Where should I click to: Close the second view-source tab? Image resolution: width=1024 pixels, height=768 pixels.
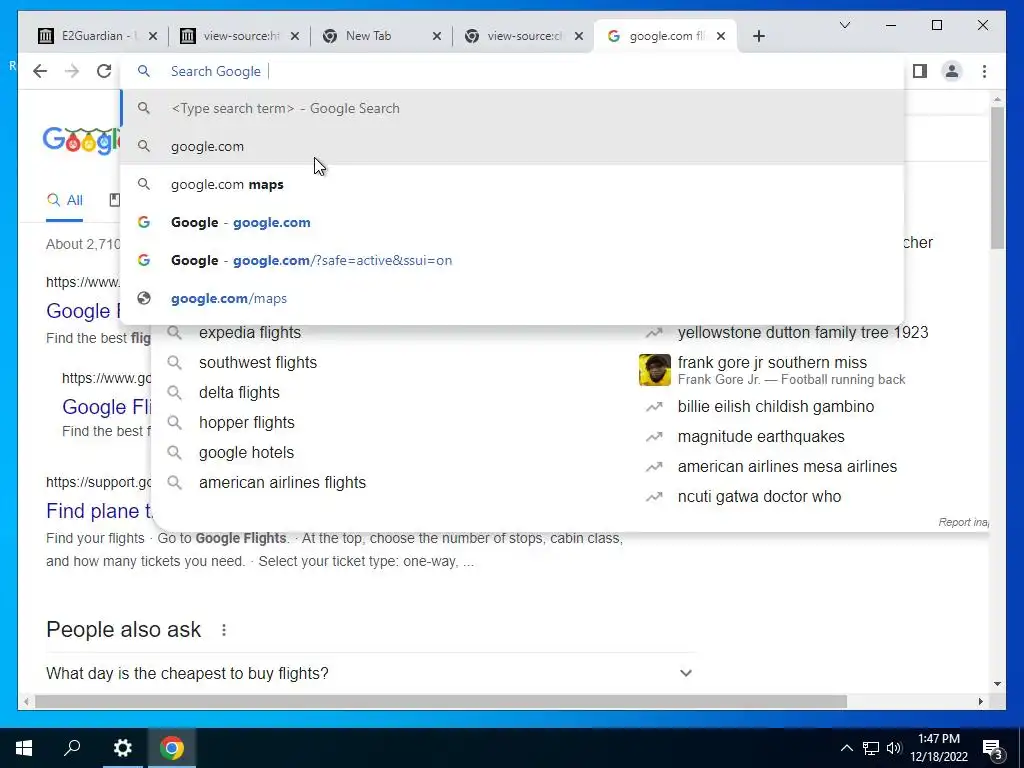[579, 36]
